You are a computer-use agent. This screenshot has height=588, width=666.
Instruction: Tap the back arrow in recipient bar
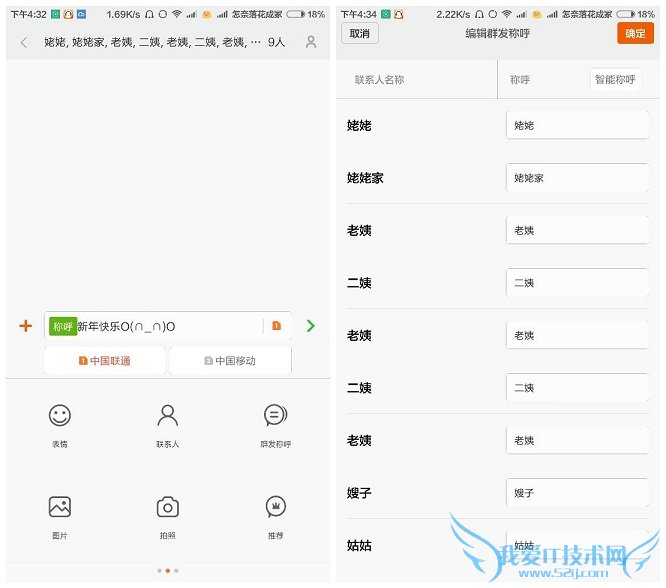pos(24,42)
